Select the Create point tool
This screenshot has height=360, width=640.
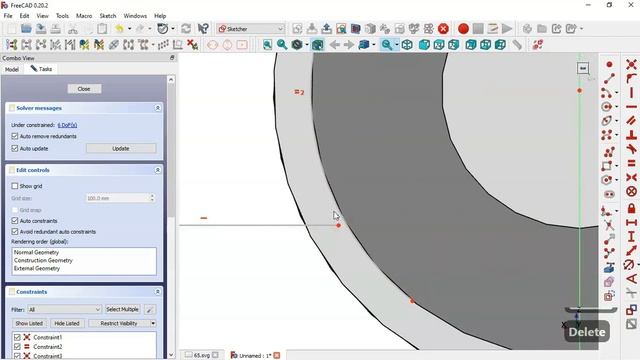point(609,64)
